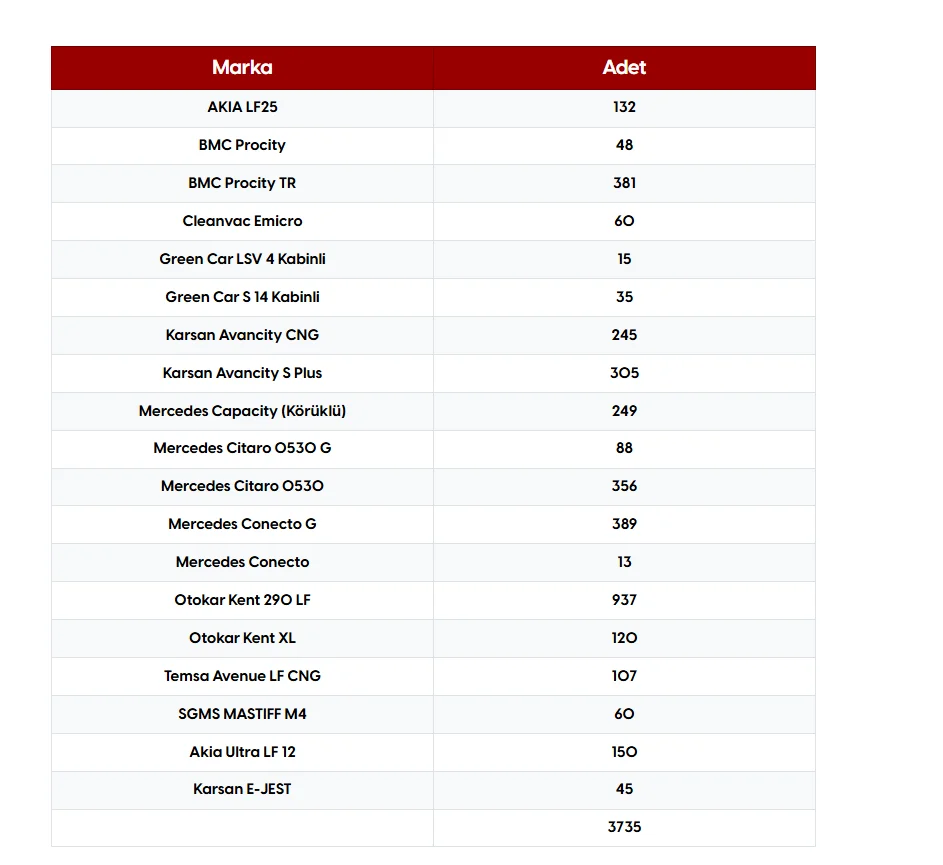Select the Otokar Kent 290 LF cell

[x=242, y=600]
